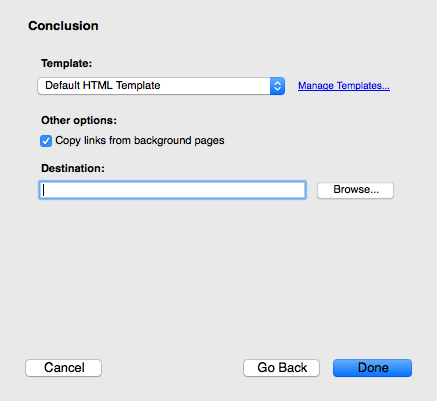Click the blue arrows on Template popup

tap(277, 86)
